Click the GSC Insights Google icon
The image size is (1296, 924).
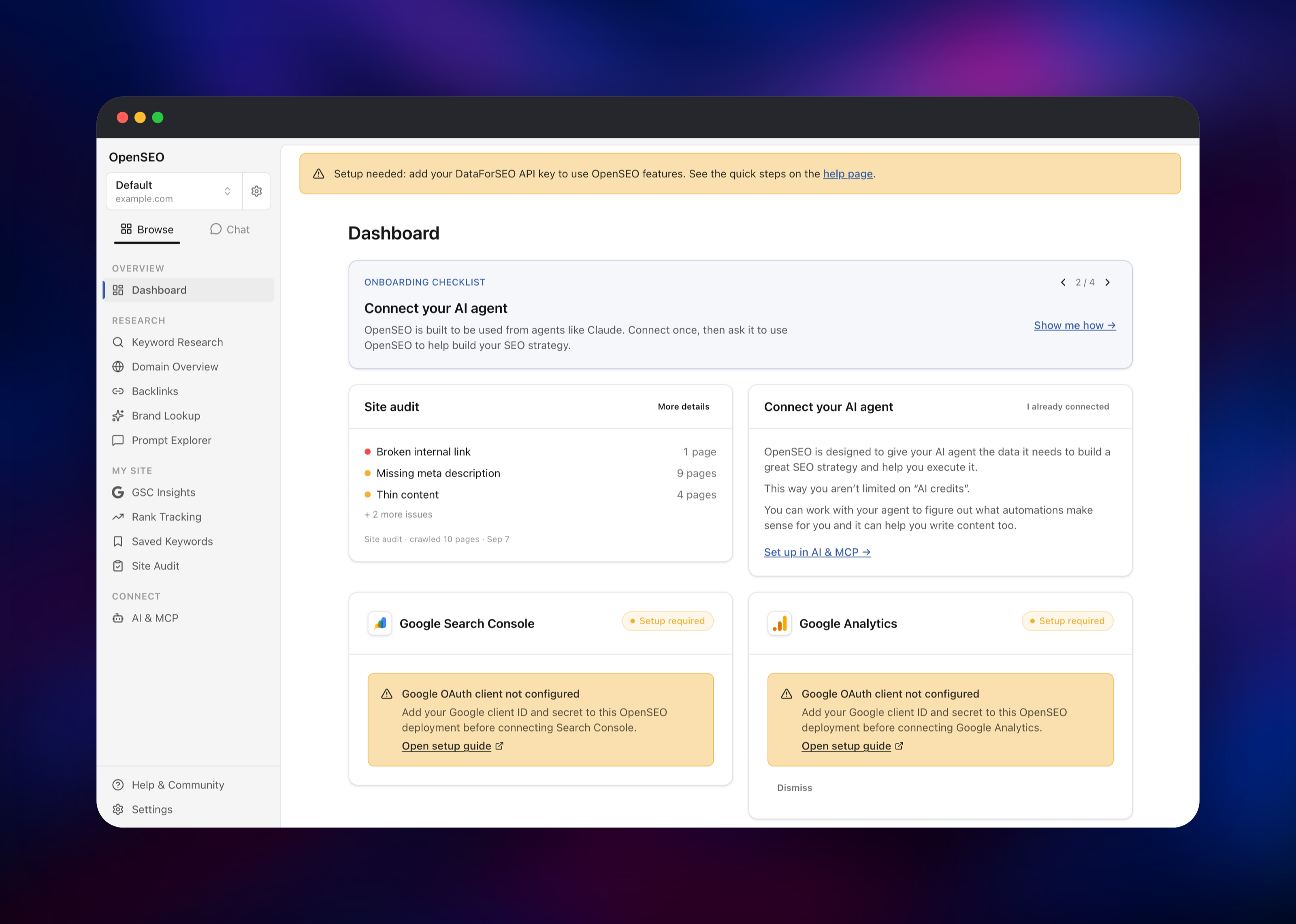coord(118,492)
